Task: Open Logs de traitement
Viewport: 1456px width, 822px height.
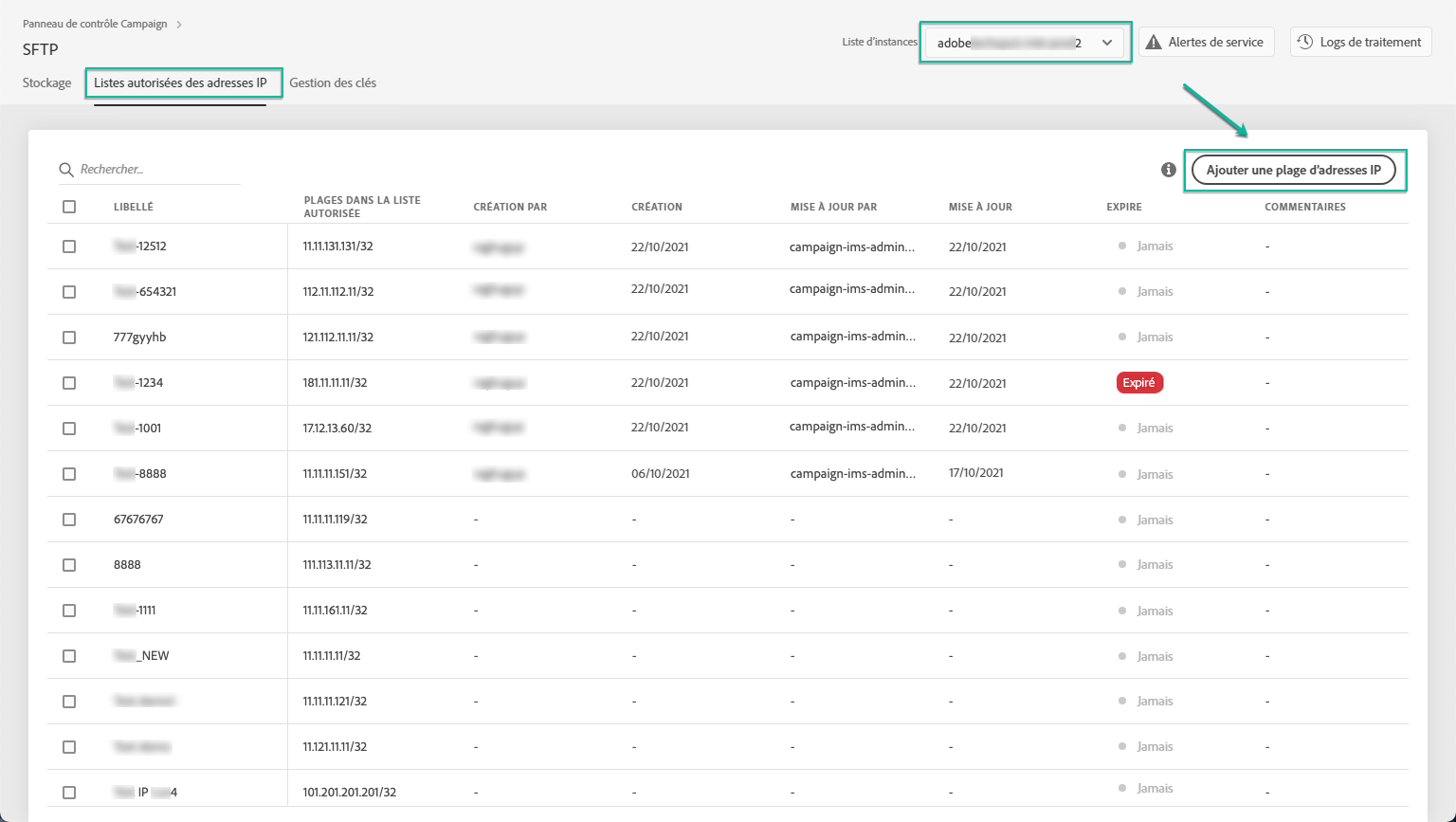Action: pos(1360,42)
